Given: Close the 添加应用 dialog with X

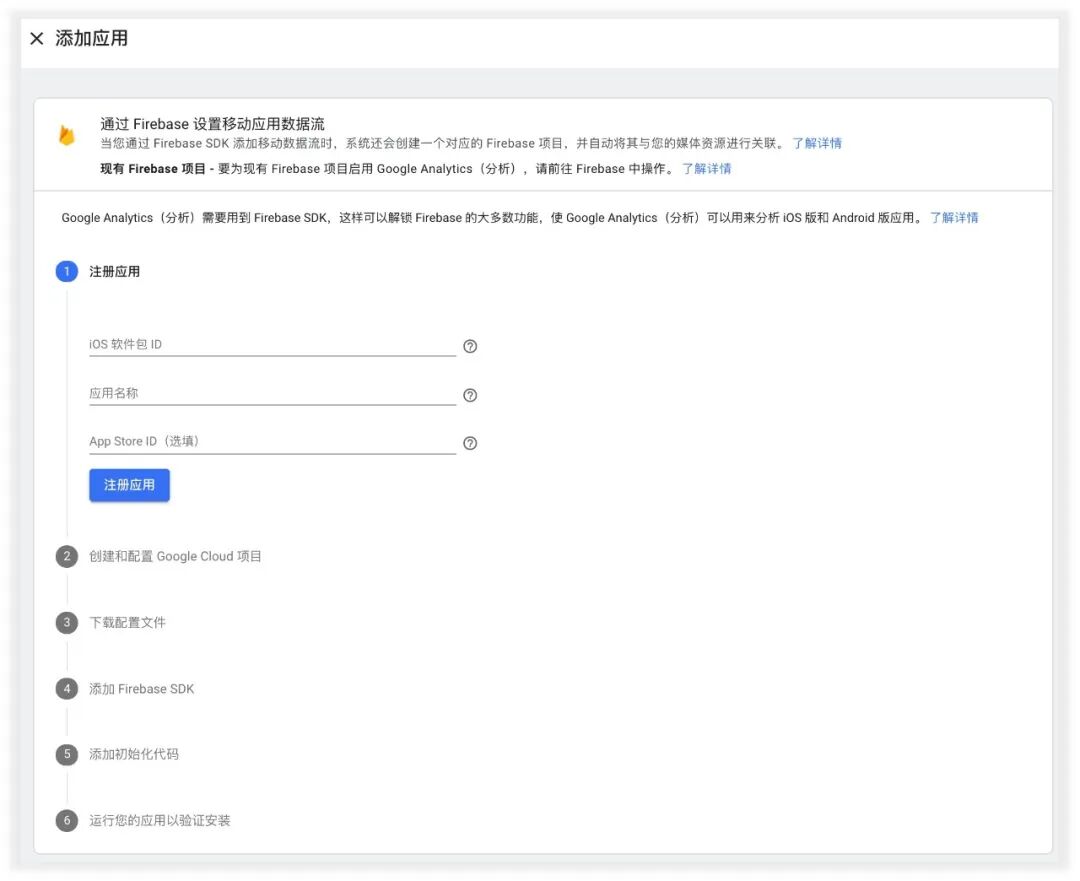Looking at the screenshot, I should tap(37, 39).
